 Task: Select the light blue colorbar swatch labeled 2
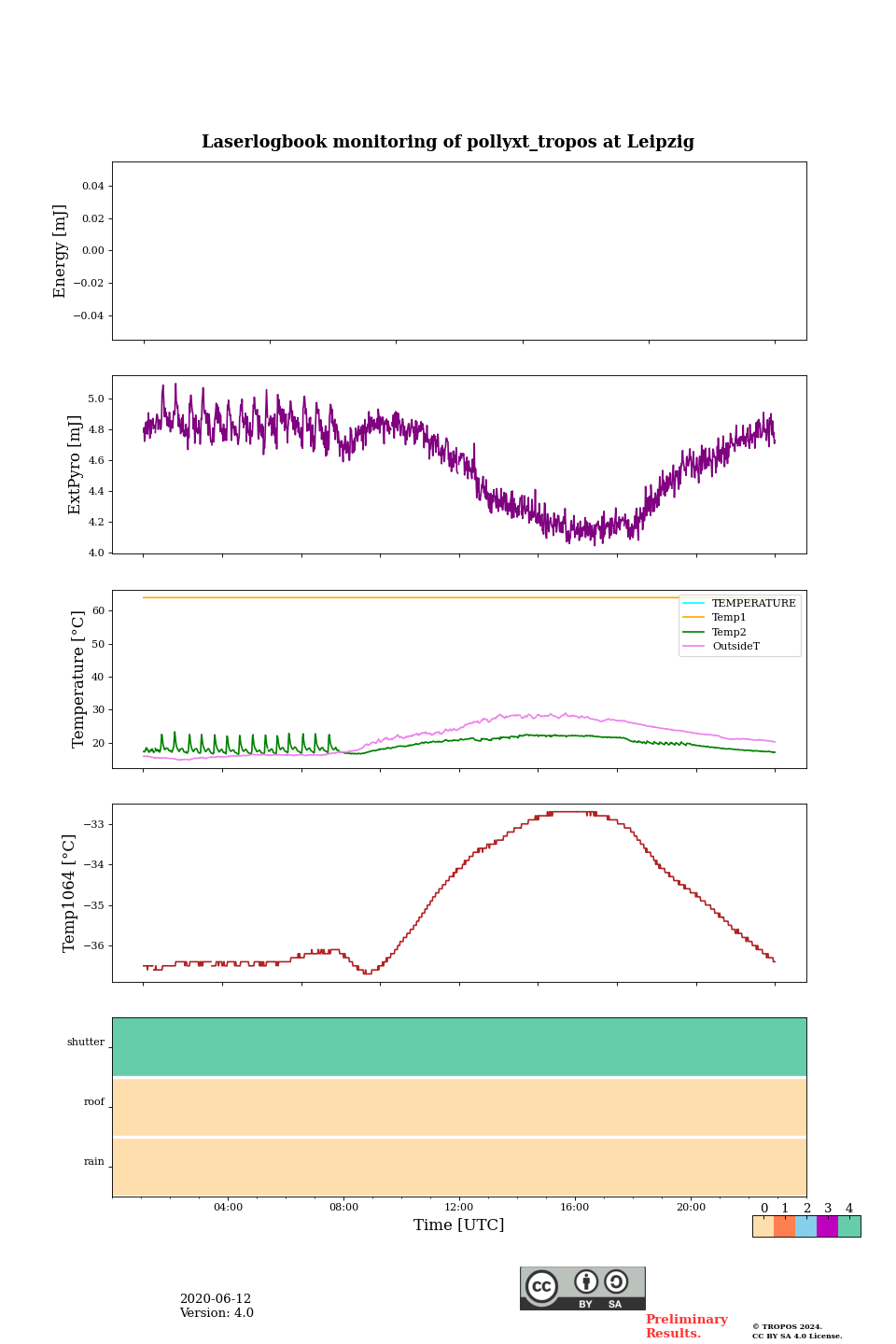coord(805,1226)
